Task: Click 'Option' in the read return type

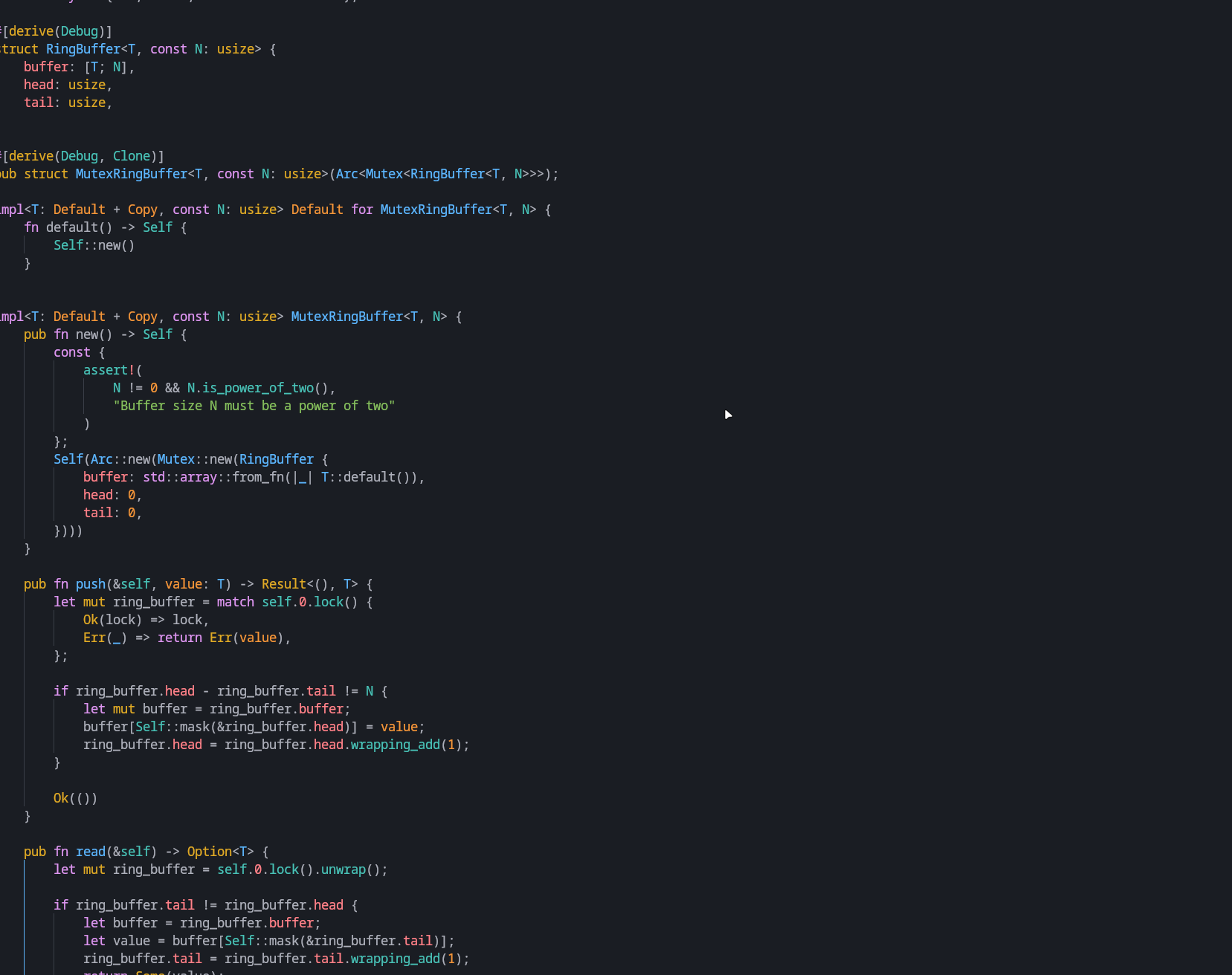Action: pos(209,852)
